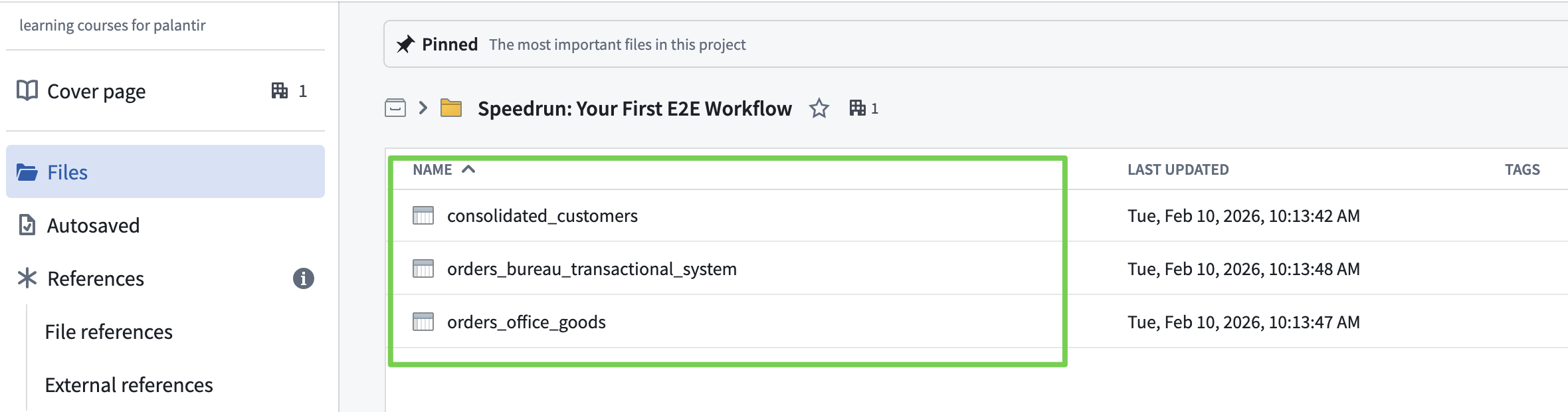Screen dimensions: 1568x412
Task: Open External references sub-item
Action: [x=129, y=385]
